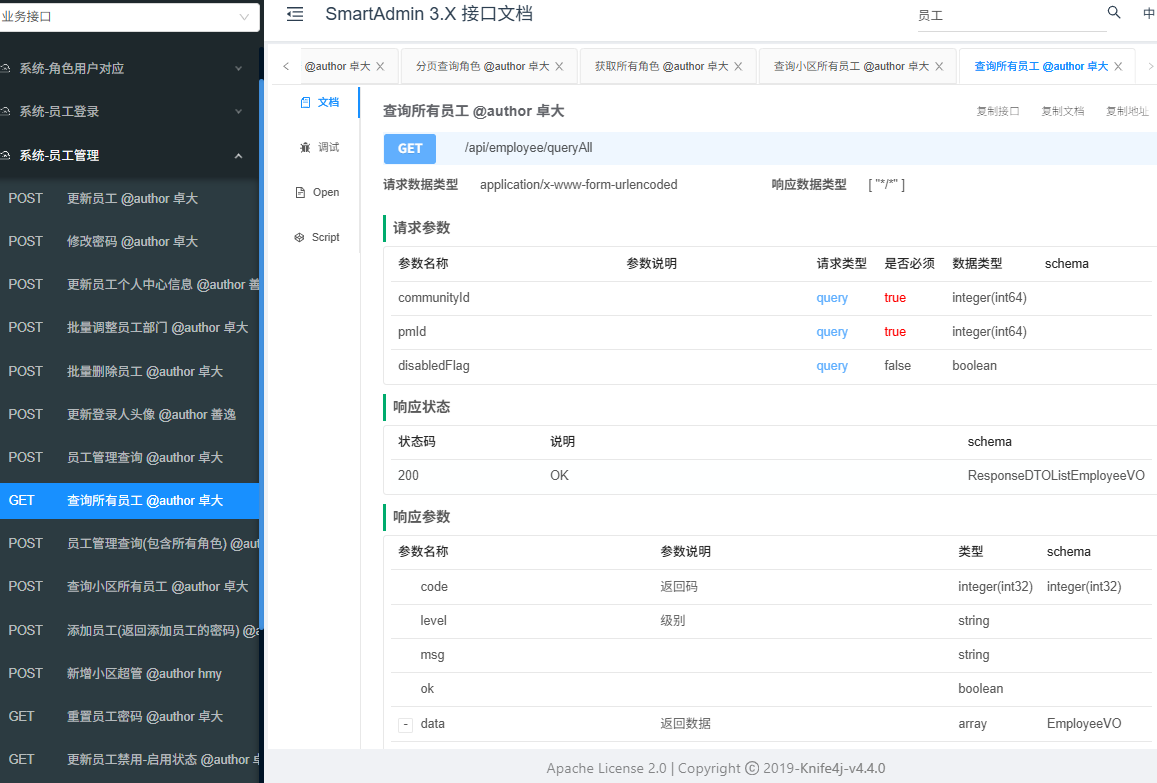Expand 系统-角色用户对应 menu
The height and width of the screenshot is (783, 1157).
pos(129,69)
